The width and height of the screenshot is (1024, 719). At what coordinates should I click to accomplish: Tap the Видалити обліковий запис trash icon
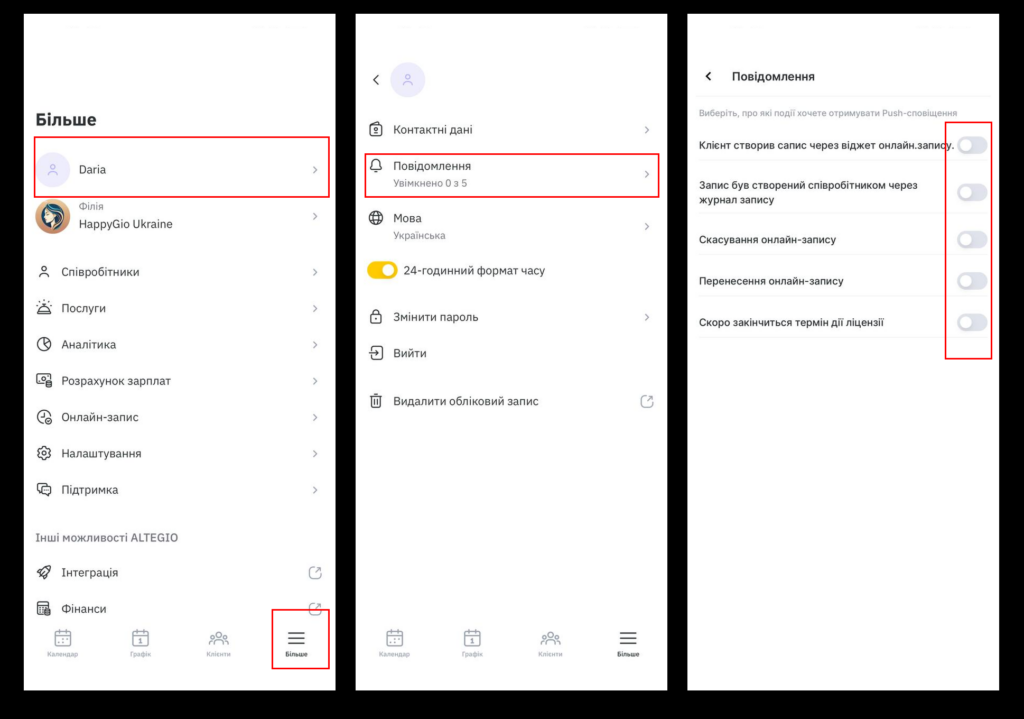(x=376, y=401)
